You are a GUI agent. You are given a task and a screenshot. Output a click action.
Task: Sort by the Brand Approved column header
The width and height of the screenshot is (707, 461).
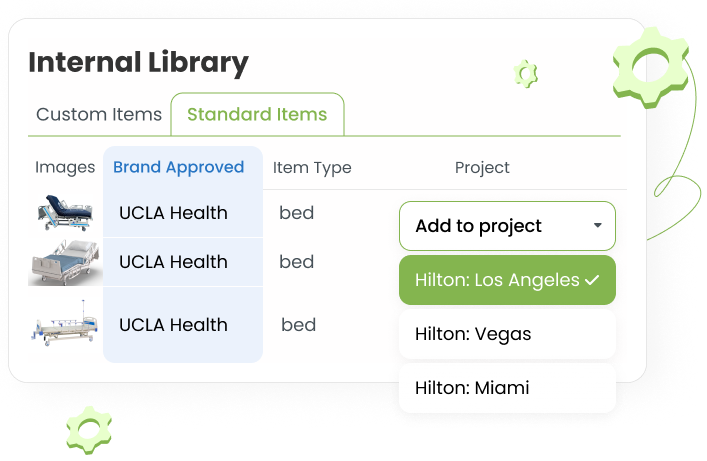[x=179, y=167]
